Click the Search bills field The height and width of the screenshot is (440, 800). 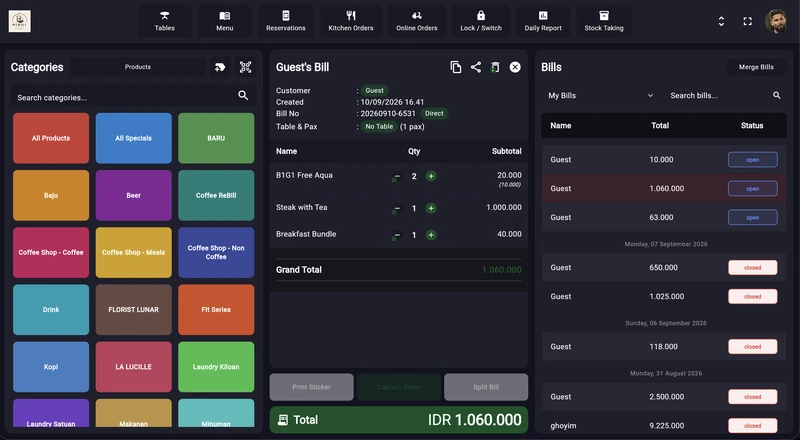click(726, 95)
